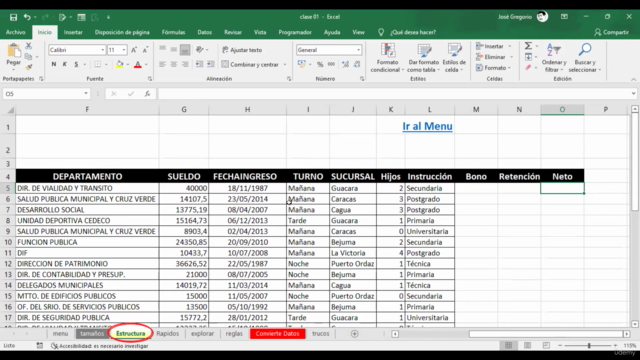Undo the last action
Viewport: 640px width, 360px height.
click(x=27, y=17)
